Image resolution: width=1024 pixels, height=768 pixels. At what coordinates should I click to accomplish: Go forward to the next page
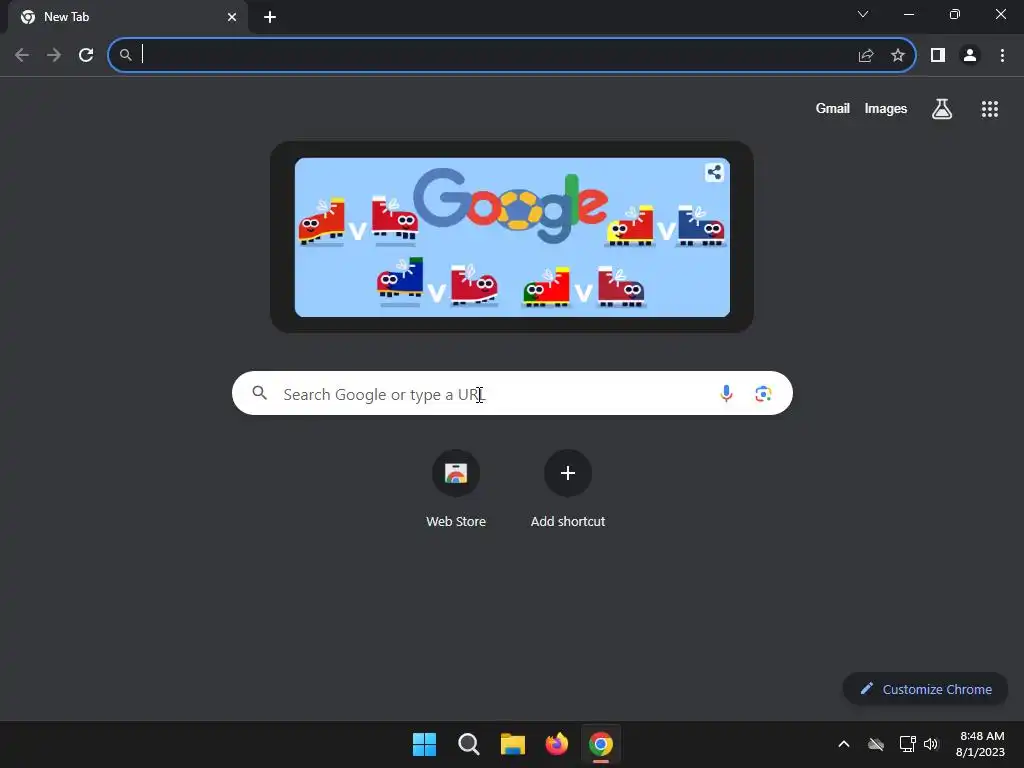click(x=54, y=55)
